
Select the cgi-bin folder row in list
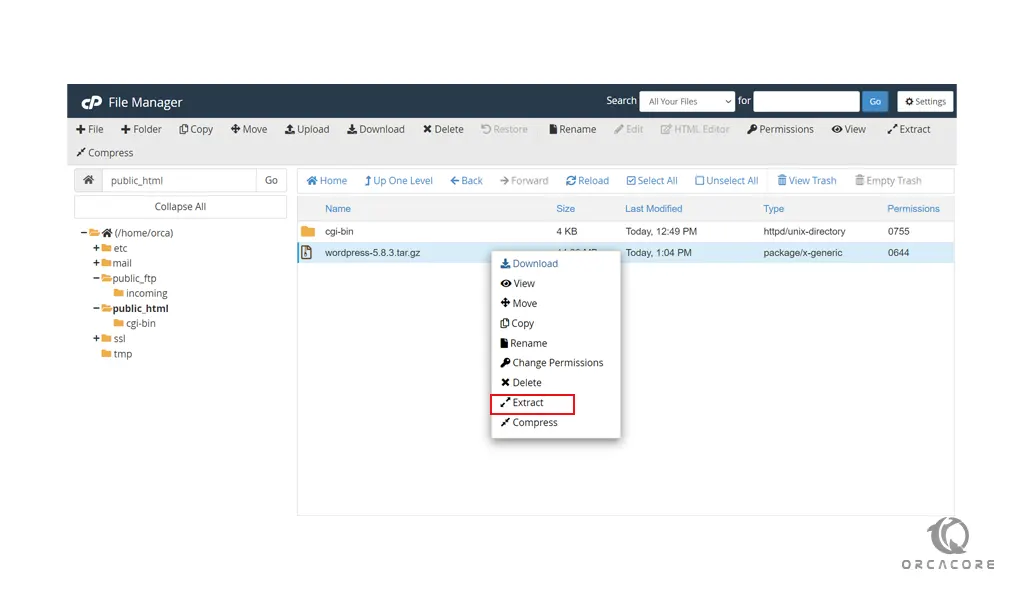click(x=626, y=231)
